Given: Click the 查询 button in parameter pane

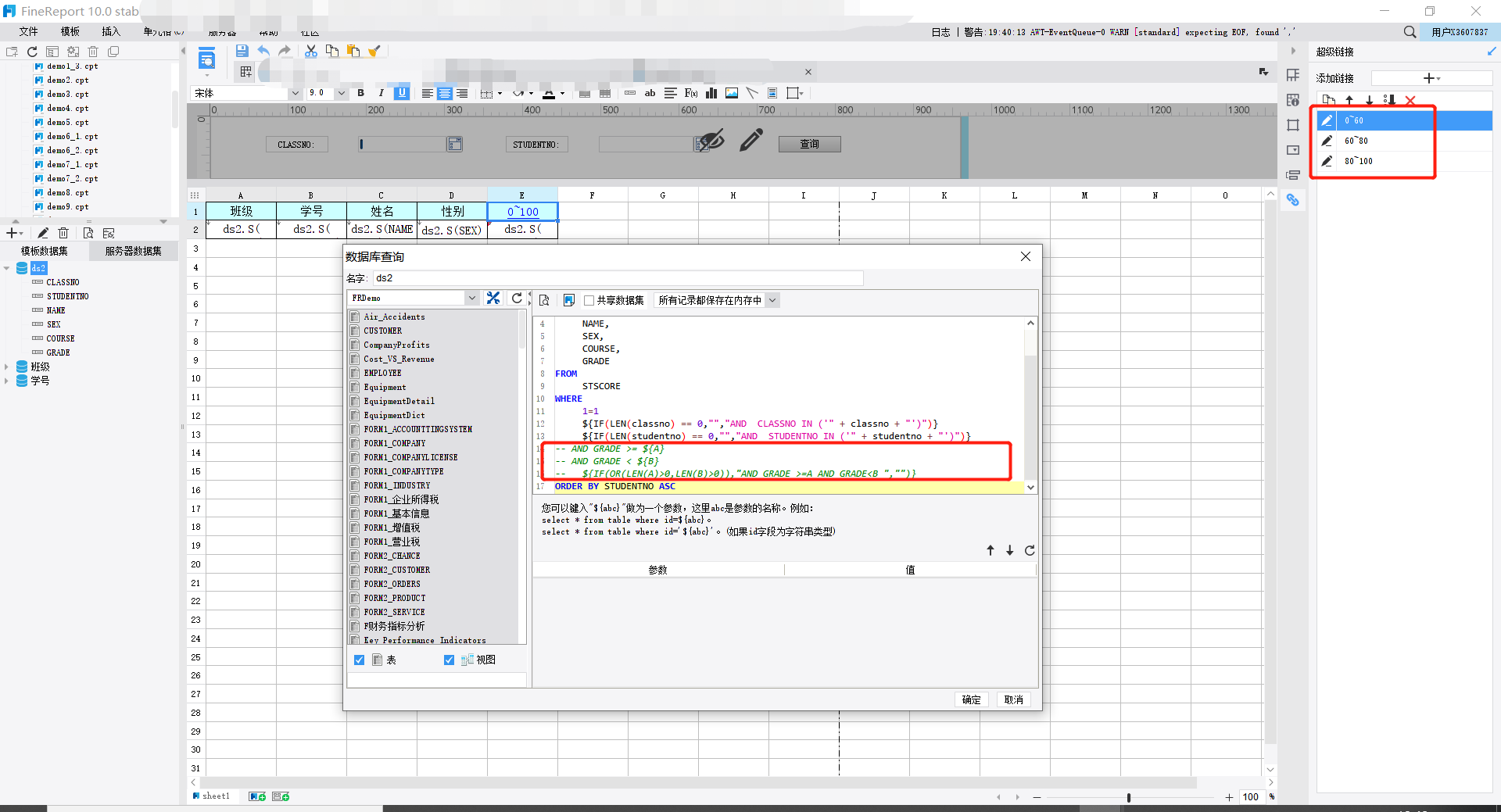Looking at the screenshot, I should tap(810, 144).
